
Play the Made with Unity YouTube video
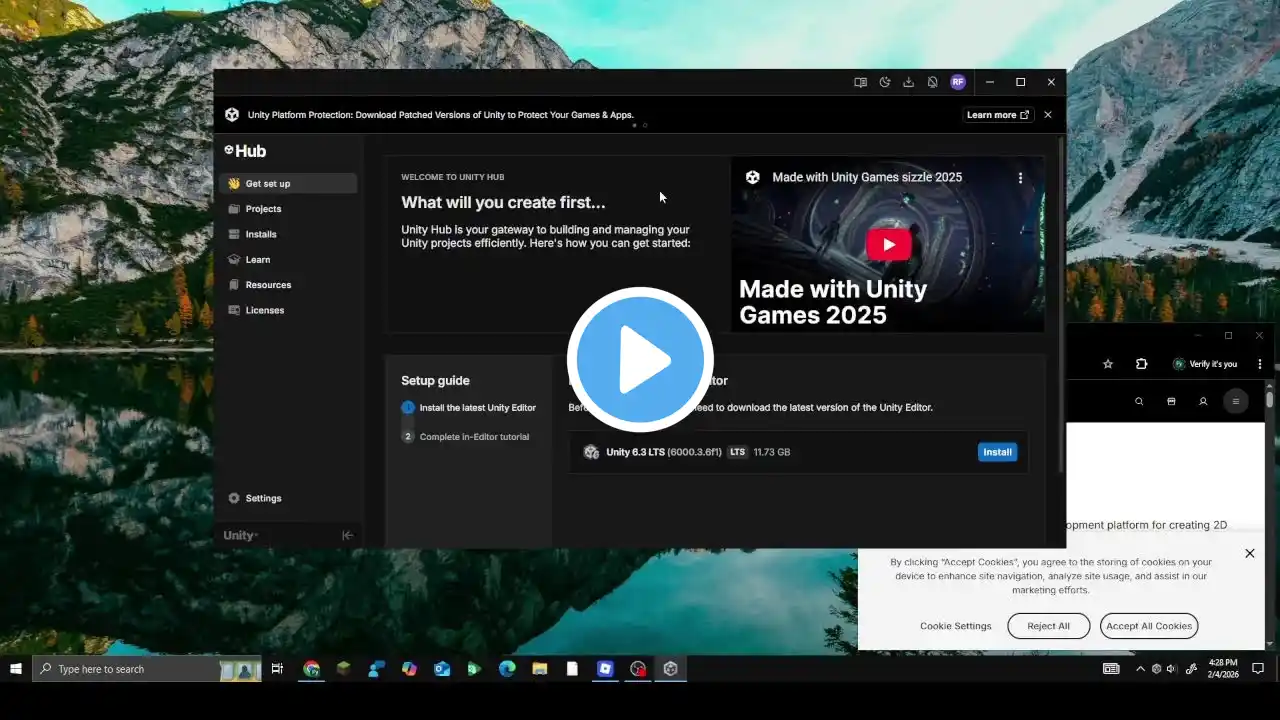(x=888, y=245)
